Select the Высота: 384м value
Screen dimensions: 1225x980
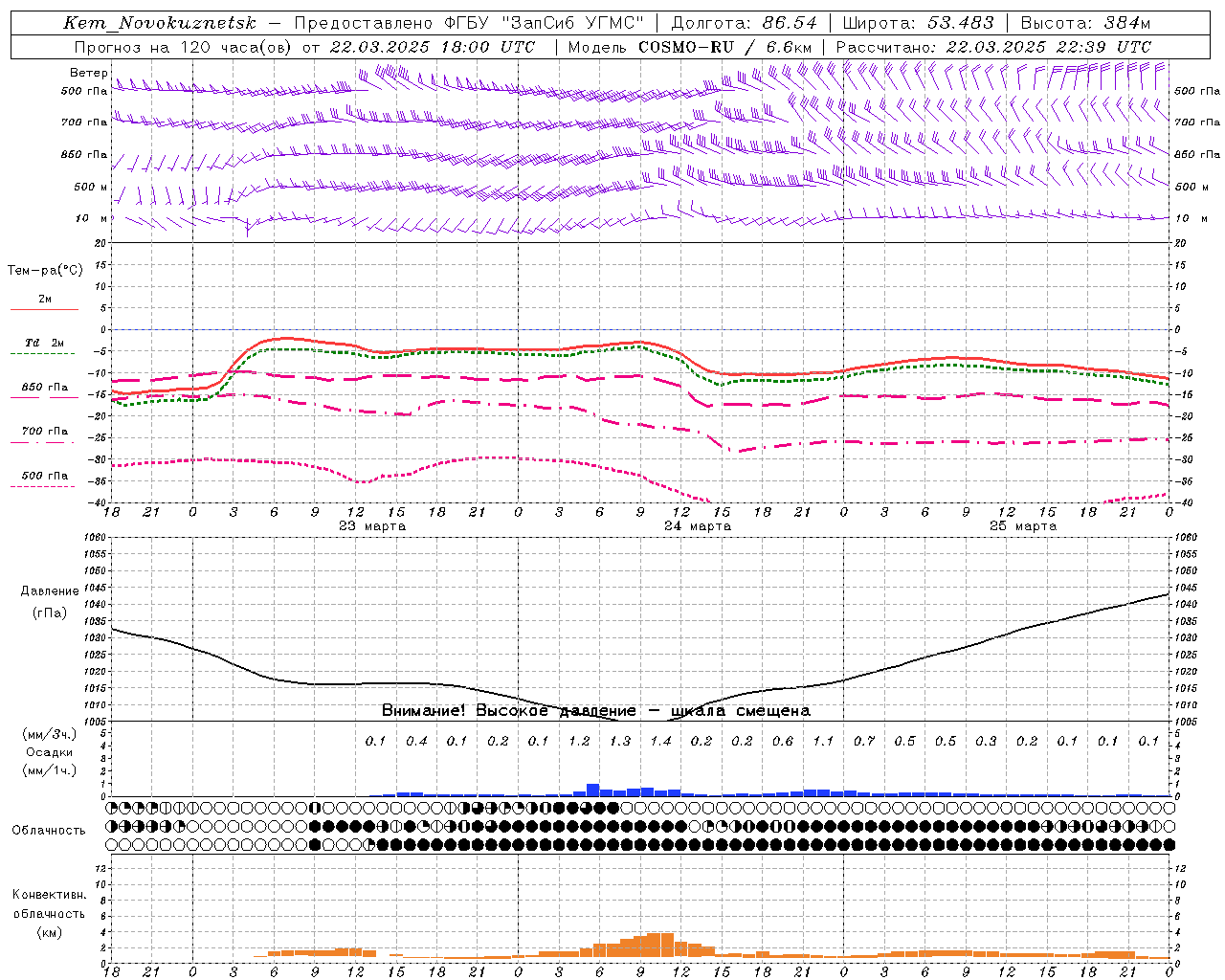point(1085,23)
